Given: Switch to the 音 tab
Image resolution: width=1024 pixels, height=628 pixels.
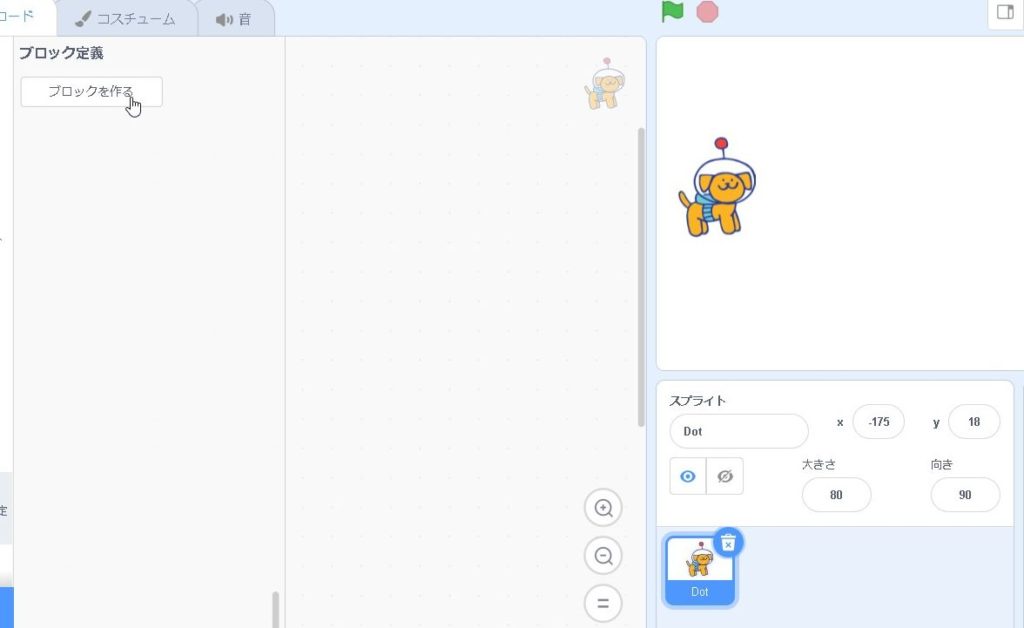Looking at the screenshot, I should (x=234, y=18).
